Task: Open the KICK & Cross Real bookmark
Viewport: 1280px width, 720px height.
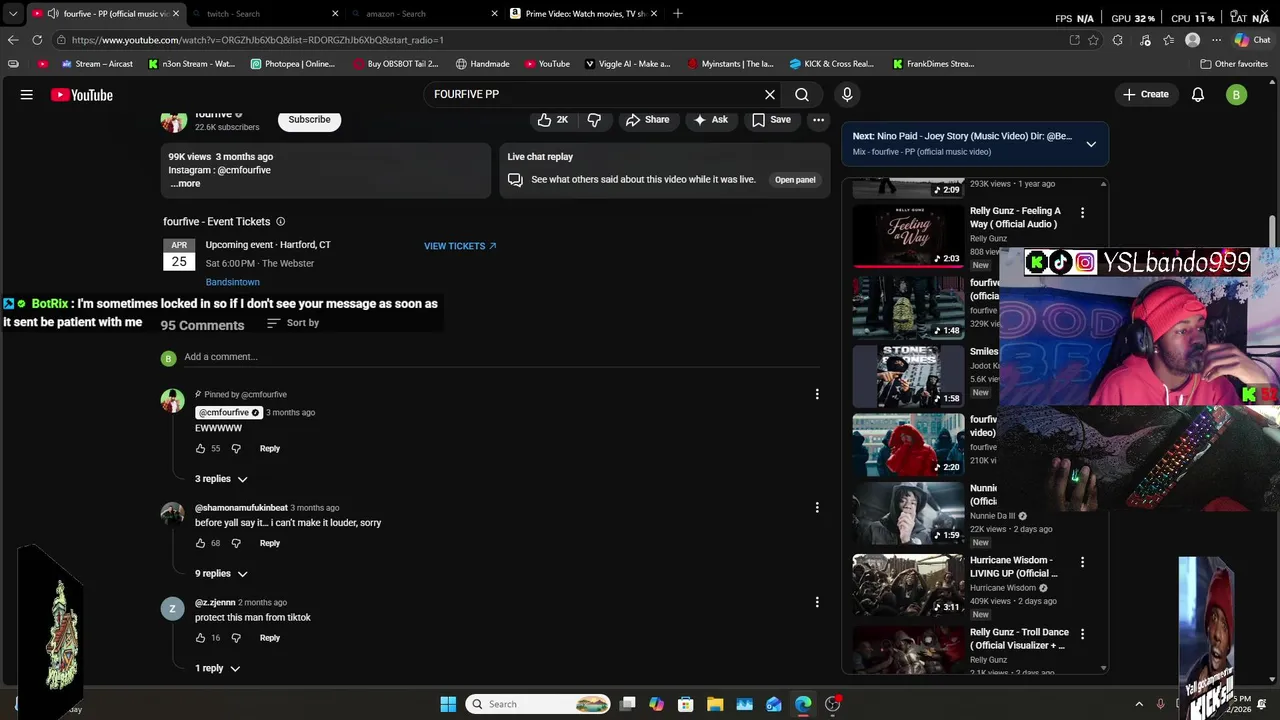Action: coord(831,64)
